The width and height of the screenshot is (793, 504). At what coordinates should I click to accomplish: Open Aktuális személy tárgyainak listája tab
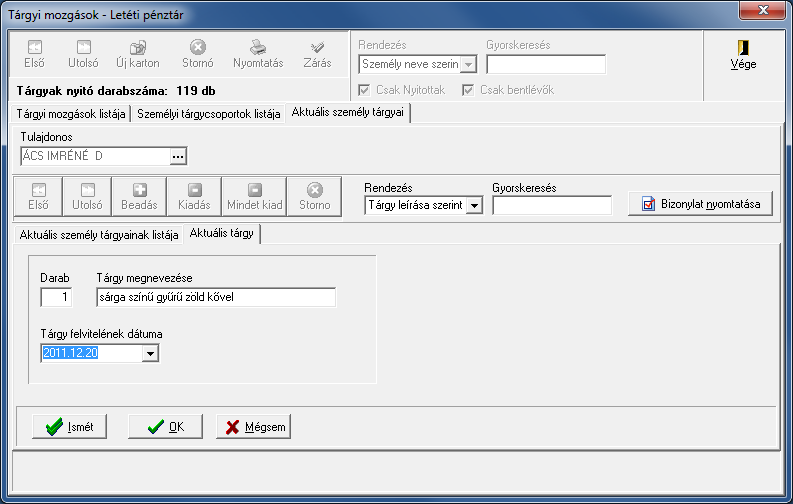click(99, 235)
